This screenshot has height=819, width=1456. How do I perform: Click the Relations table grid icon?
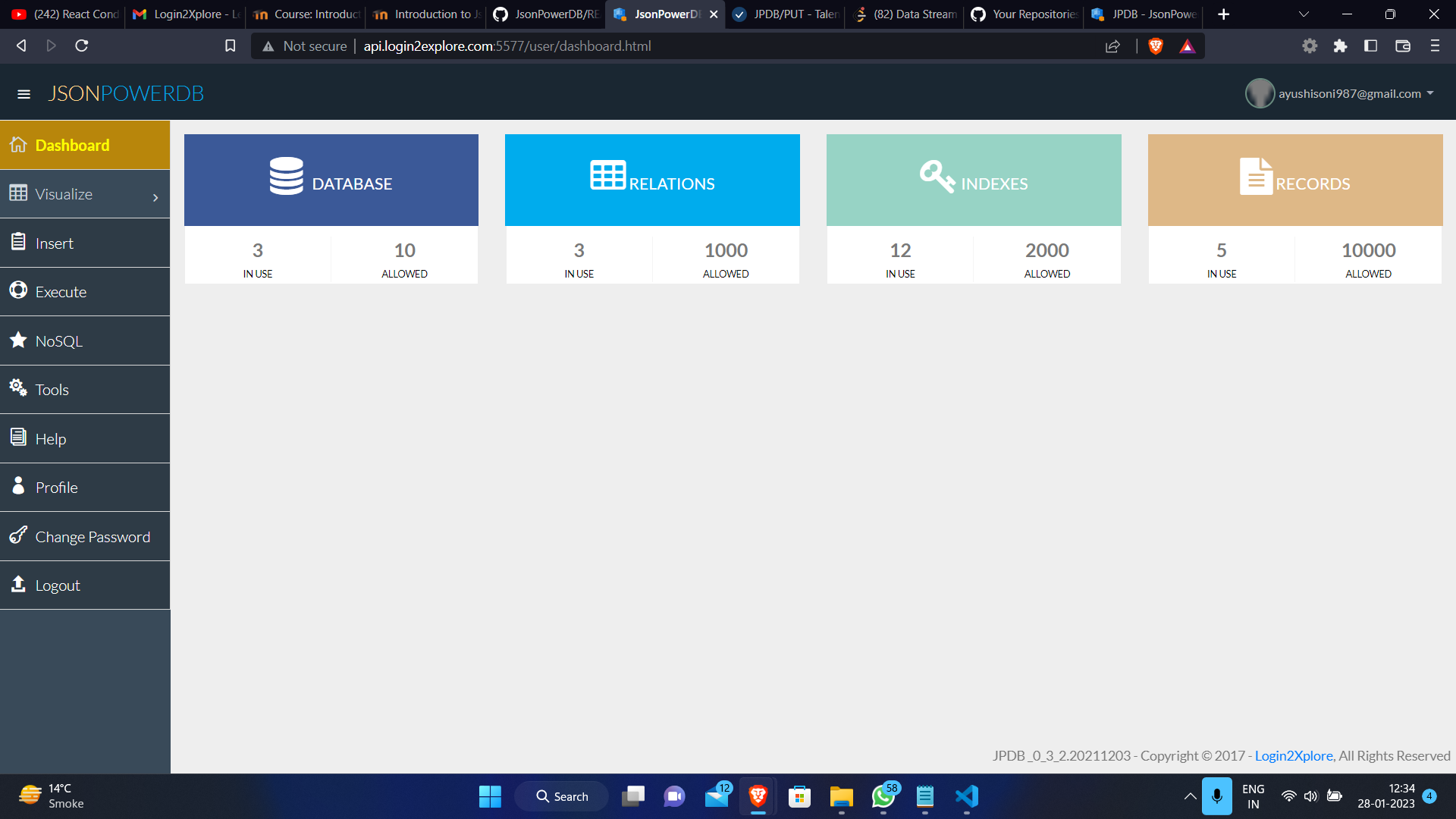click(x=607, y=175)
